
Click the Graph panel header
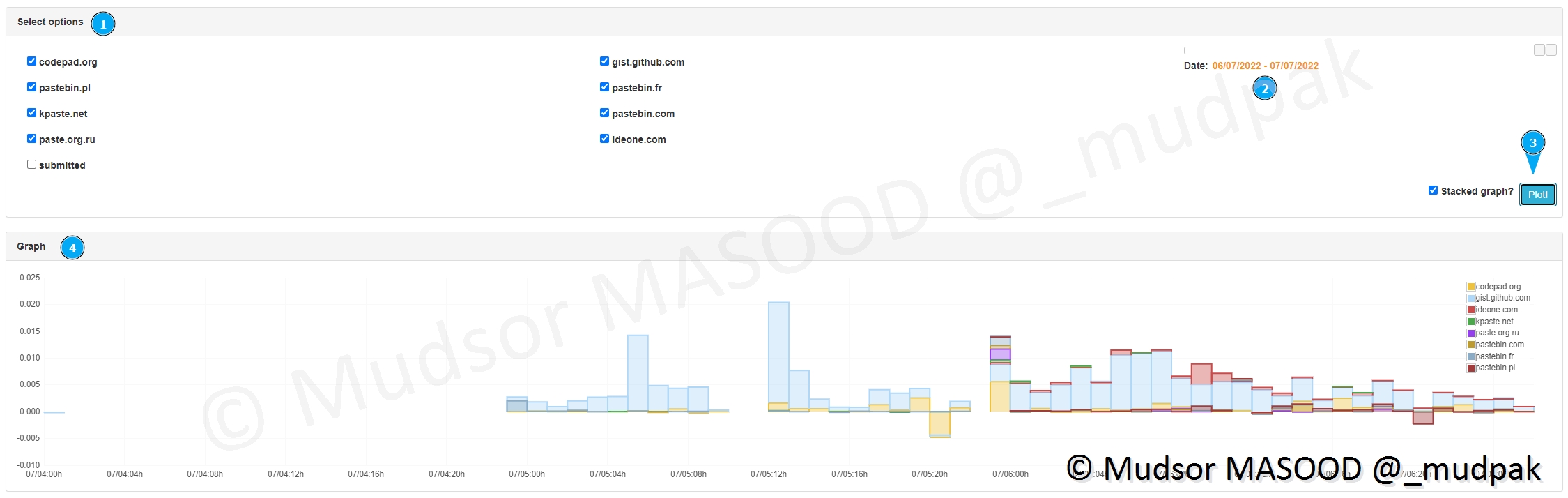[31, 246]
